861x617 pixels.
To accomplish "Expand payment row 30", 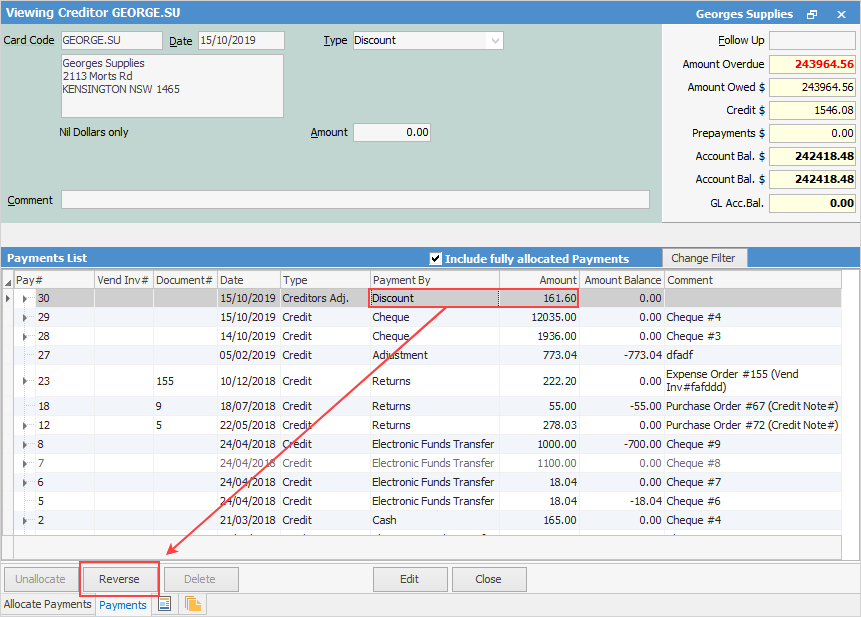I will (25, 299).
